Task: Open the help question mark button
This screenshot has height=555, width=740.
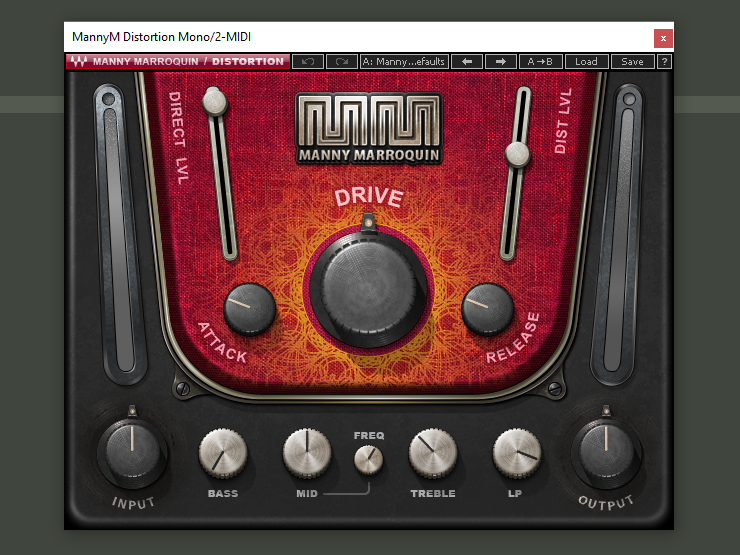Action: (664, 61)
